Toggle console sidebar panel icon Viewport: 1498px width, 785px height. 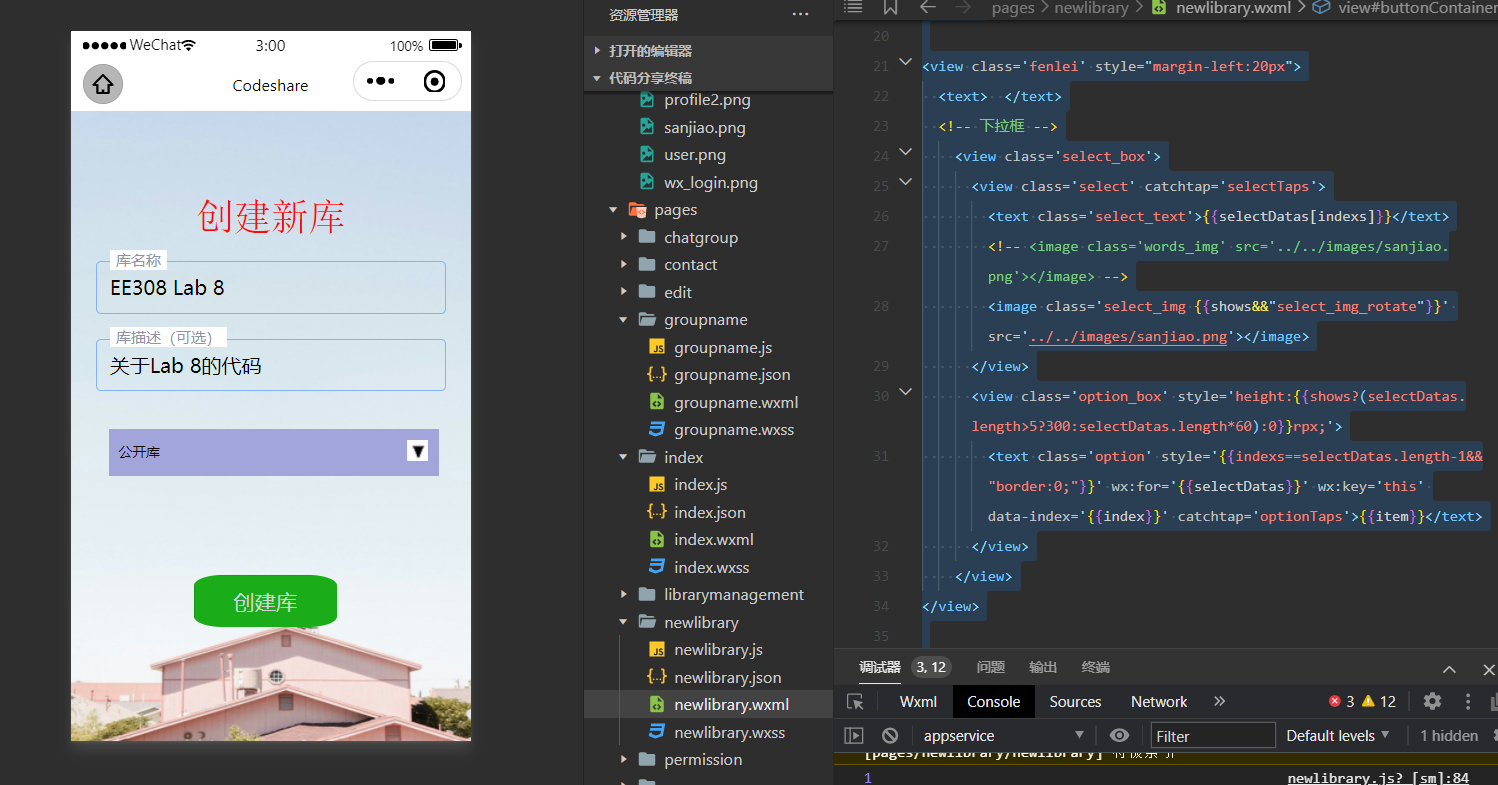point(854,736)
